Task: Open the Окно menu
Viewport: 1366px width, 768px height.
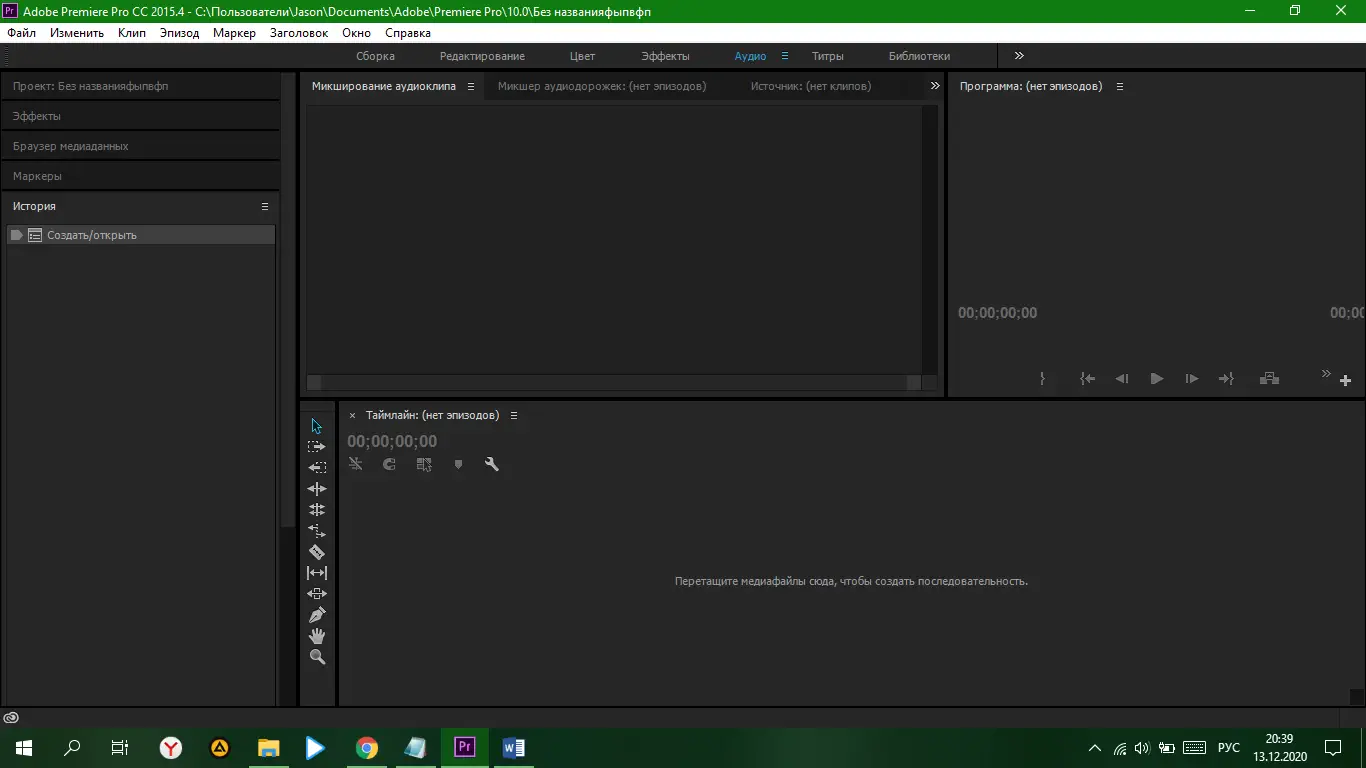Action: pyautogui.click(x=356, y=33)
